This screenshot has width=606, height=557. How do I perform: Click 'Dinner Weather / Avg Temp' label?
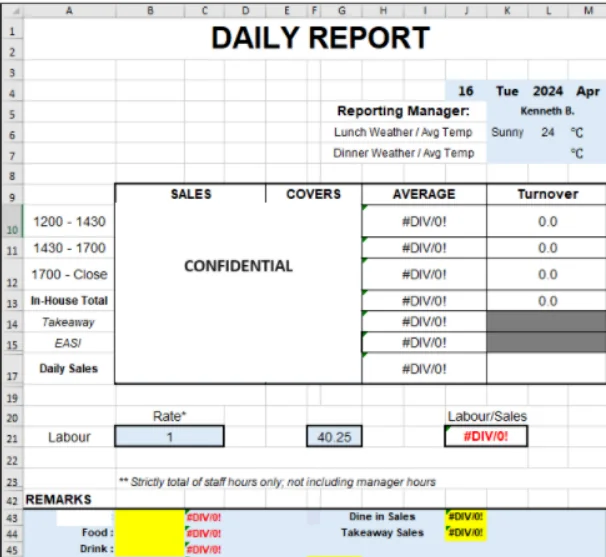(x=403, y=153)
